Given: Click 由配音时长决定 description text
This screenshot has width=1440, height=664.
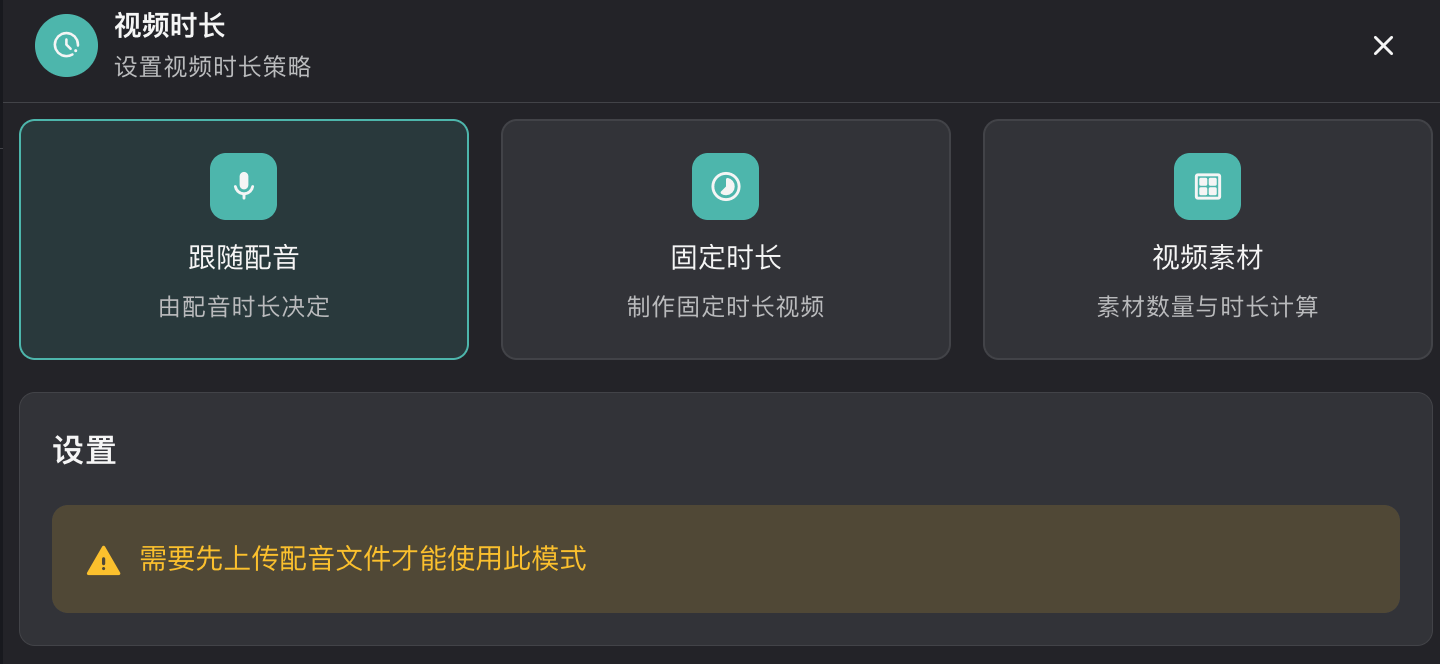Looking at the screenshot, I should pos(243,307).
